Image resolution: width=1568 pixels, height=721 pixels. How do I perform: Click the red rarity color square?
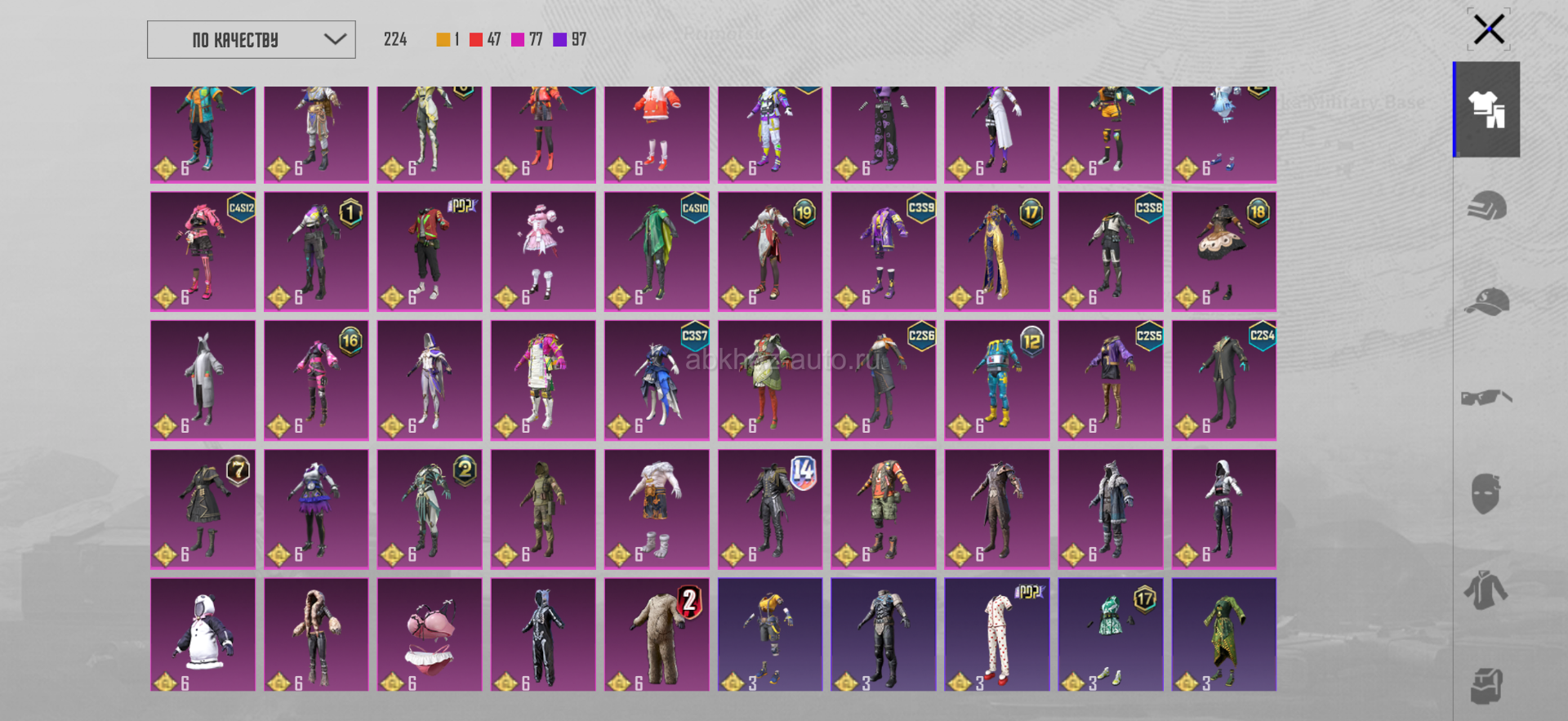[x=476, y=39]
